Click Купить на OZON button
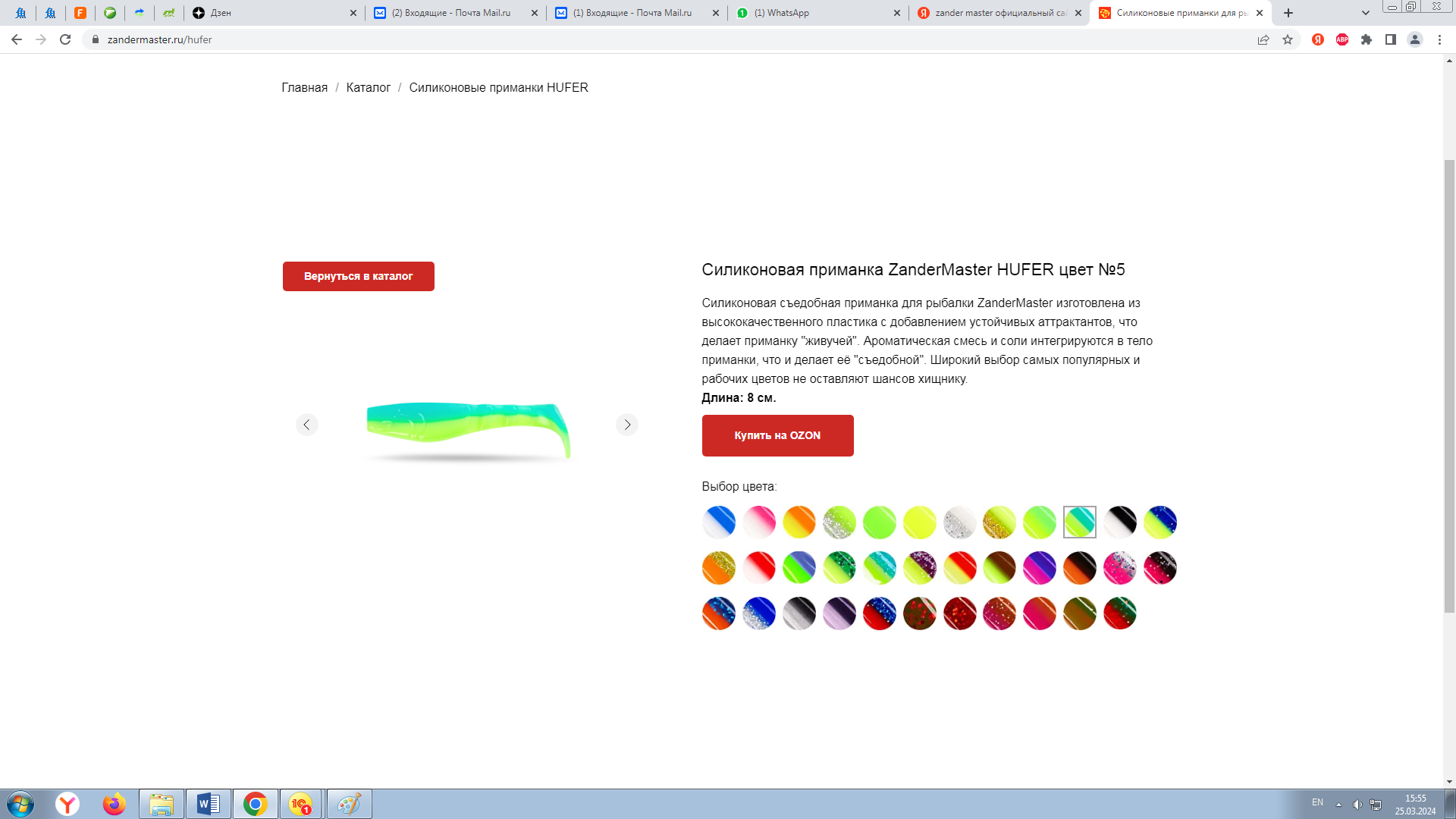This screenshot has height=819, width=1456. [777, 435]
